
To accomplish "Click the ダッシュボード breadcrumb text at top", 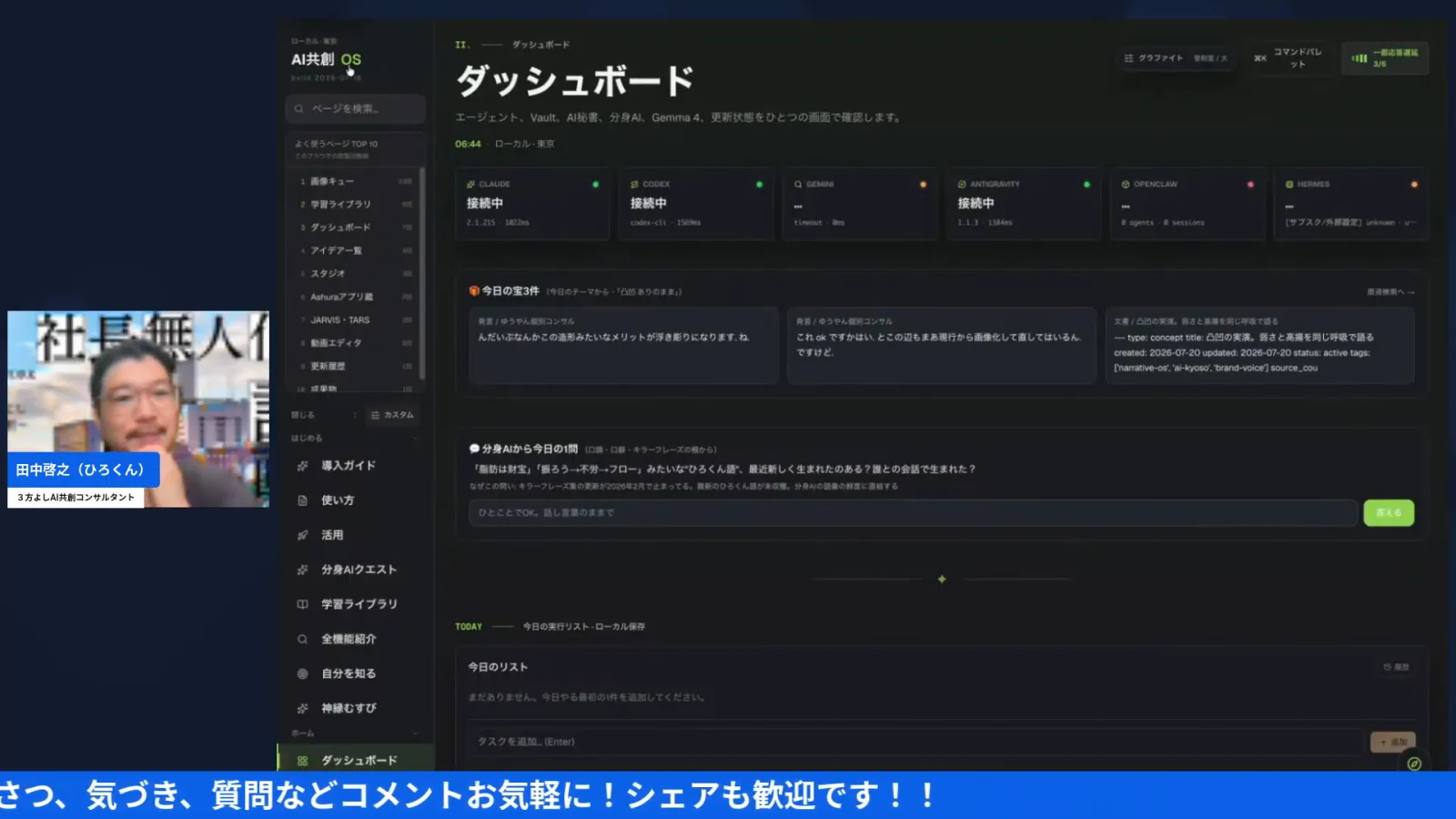I will pyautogui.click(x=541, y=45).
